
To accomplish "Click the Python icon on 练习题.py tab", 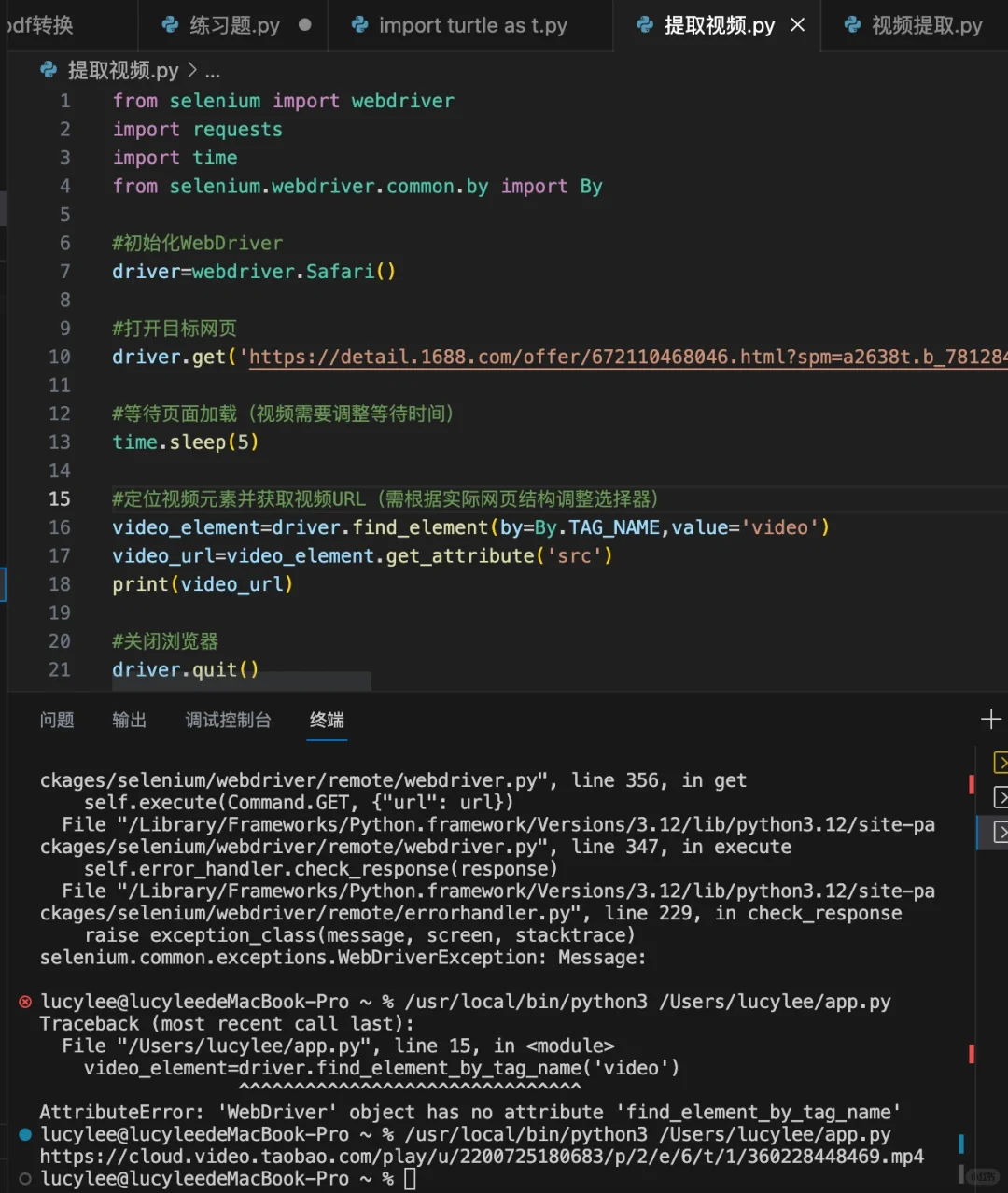I will [x=169, y=25].
